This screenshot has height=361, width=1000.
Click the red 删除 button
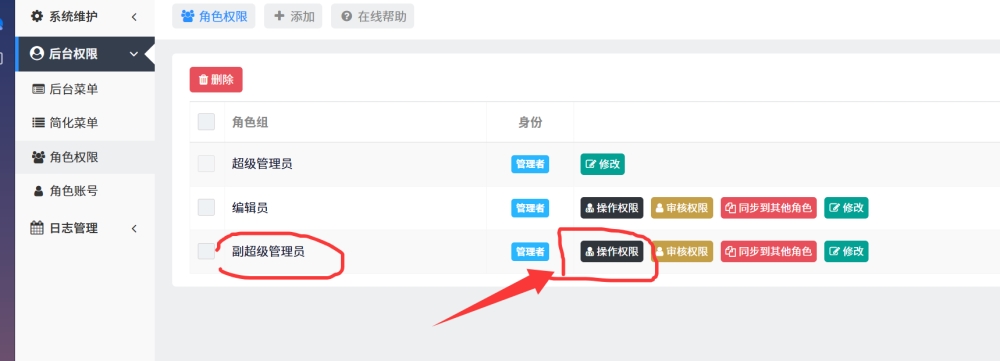pos(216,80)
